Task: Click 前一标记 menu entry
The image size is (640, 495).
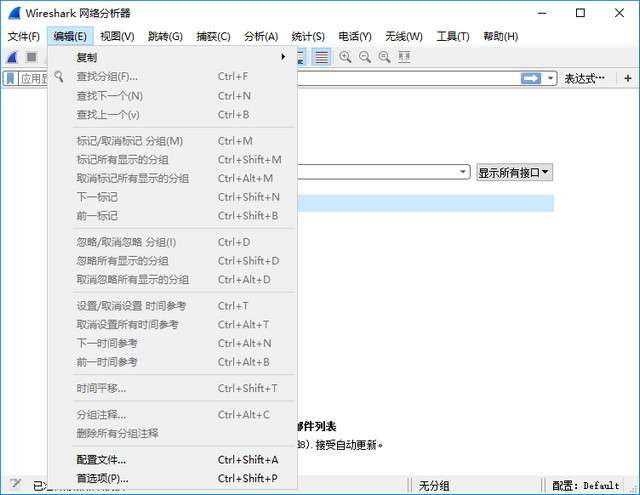Action: (x=172, y=215)
